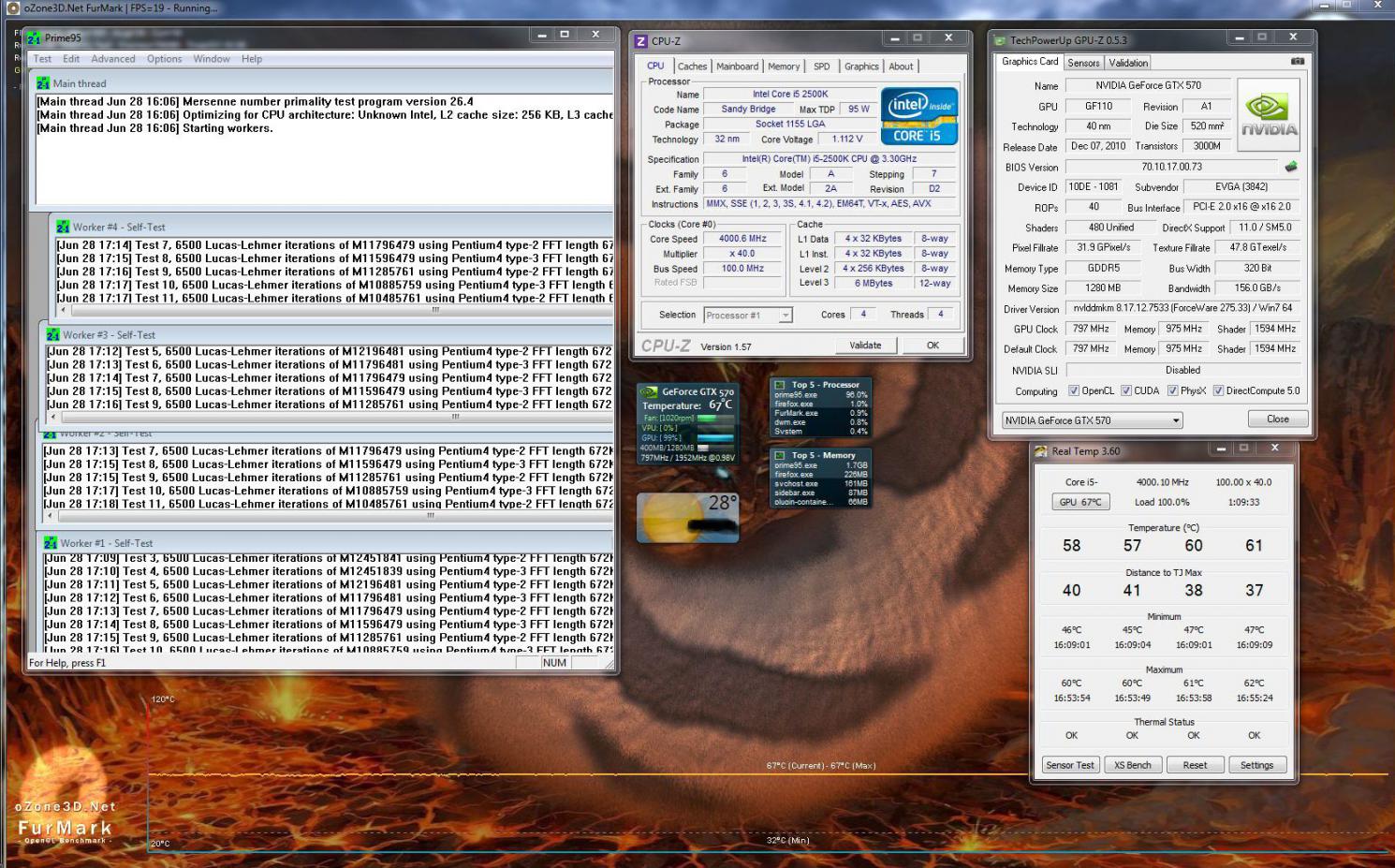Switch to the About tab in CPU-Z
Image resolution: width=1395 pixels, height=868 pixels.
[901, 66]
